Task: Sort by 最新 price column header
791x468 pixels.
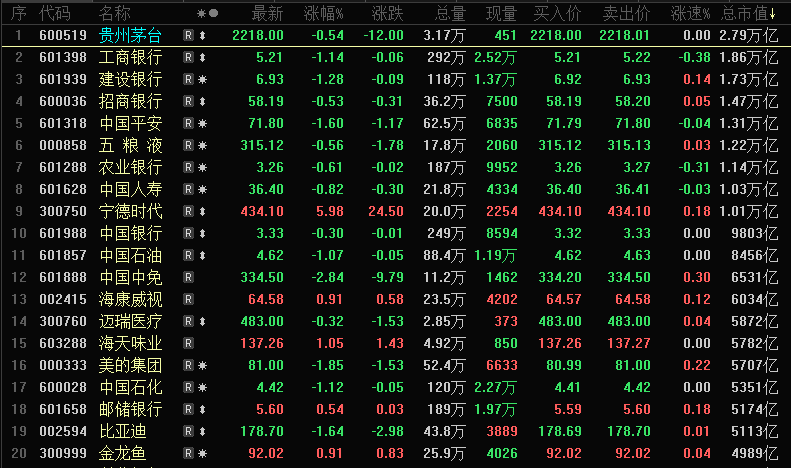Action: click(x=267, y=13)
